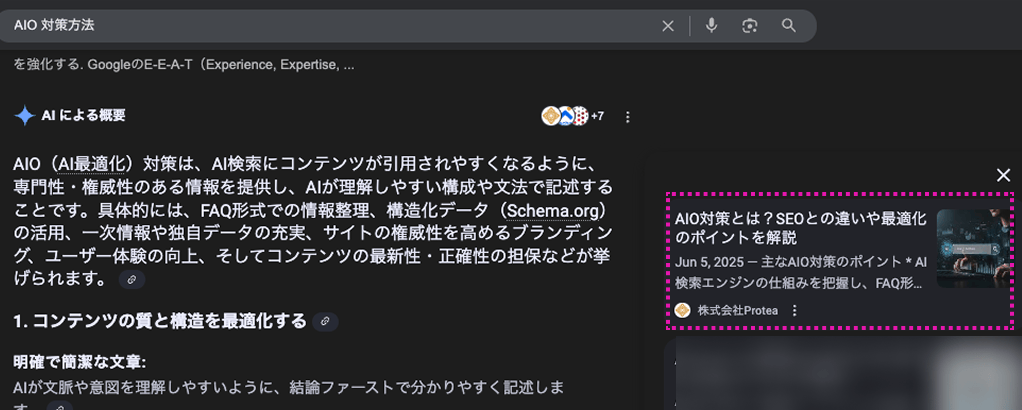Open link chip beside heading 1
This screenshot has width=1022, height=410.
(x=325, y=321)
